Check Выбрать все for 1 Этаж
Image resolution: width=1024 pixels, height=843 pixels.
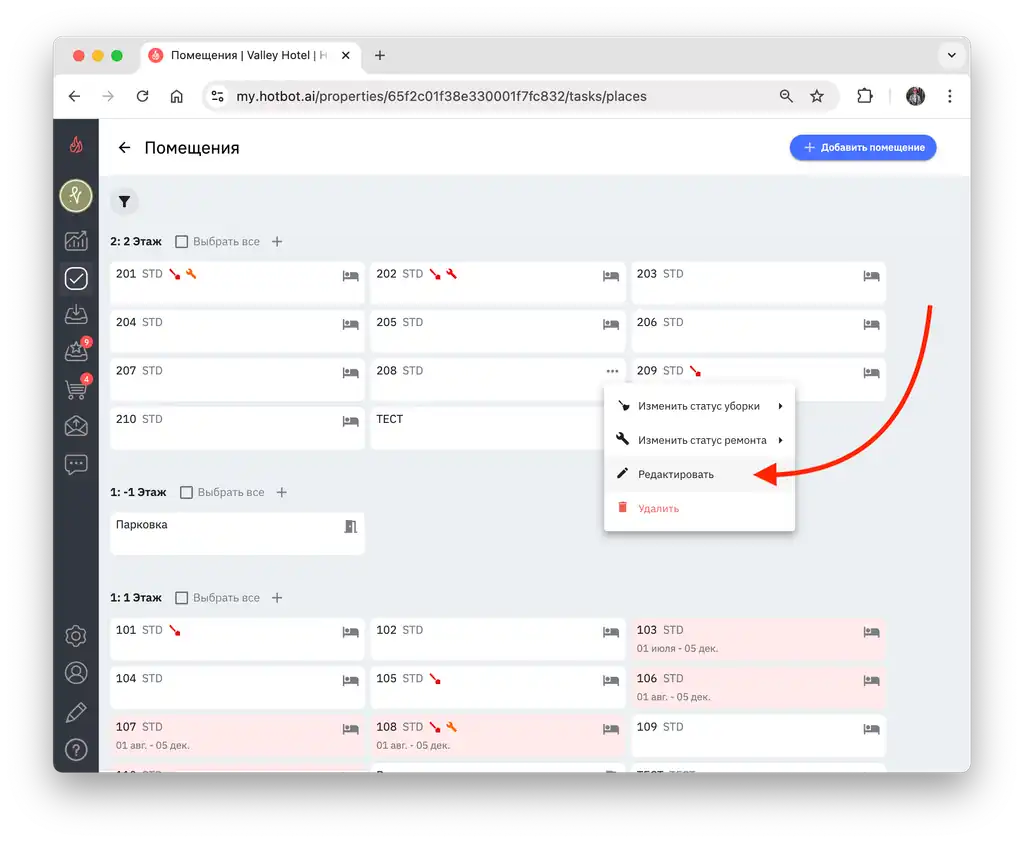[x=182, y=598]
